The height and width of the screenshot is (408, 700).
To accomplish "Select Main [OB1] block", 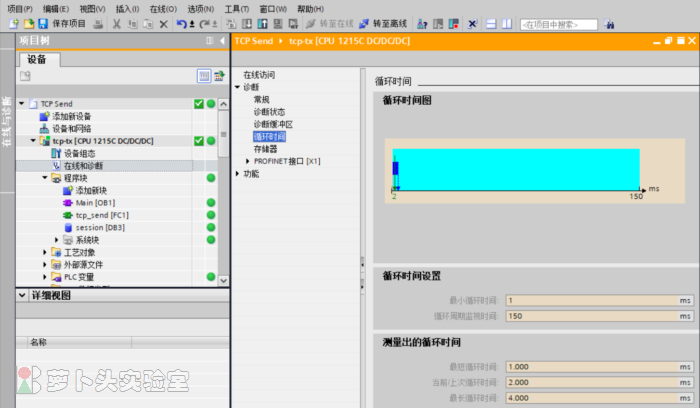I will click(95, 203).
